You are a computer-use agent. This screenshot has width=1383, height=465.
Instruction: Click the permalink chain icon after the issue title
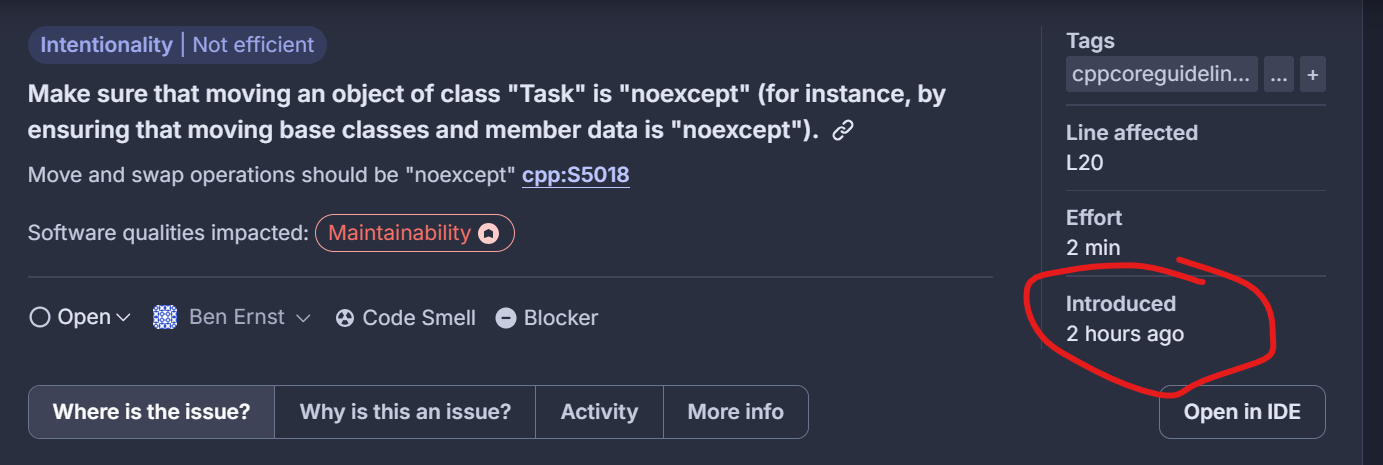click(x=842, y=131)
